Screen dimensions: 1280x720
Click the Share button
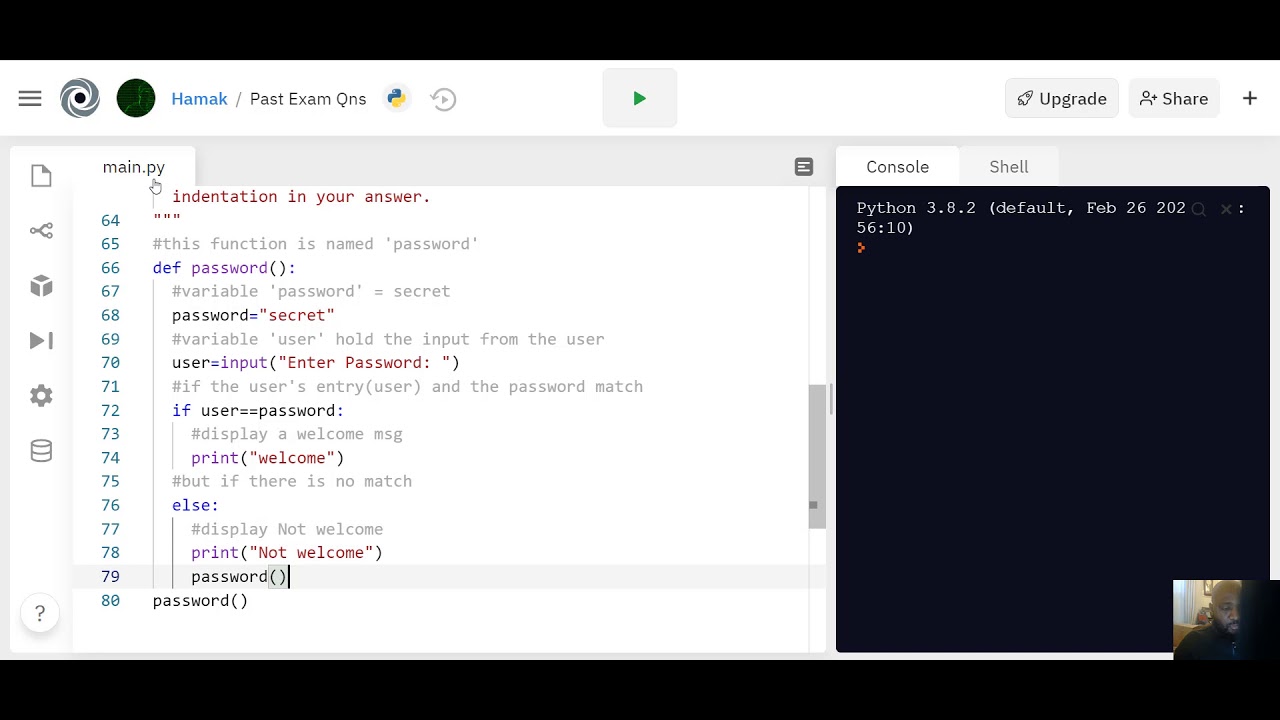1174,98
